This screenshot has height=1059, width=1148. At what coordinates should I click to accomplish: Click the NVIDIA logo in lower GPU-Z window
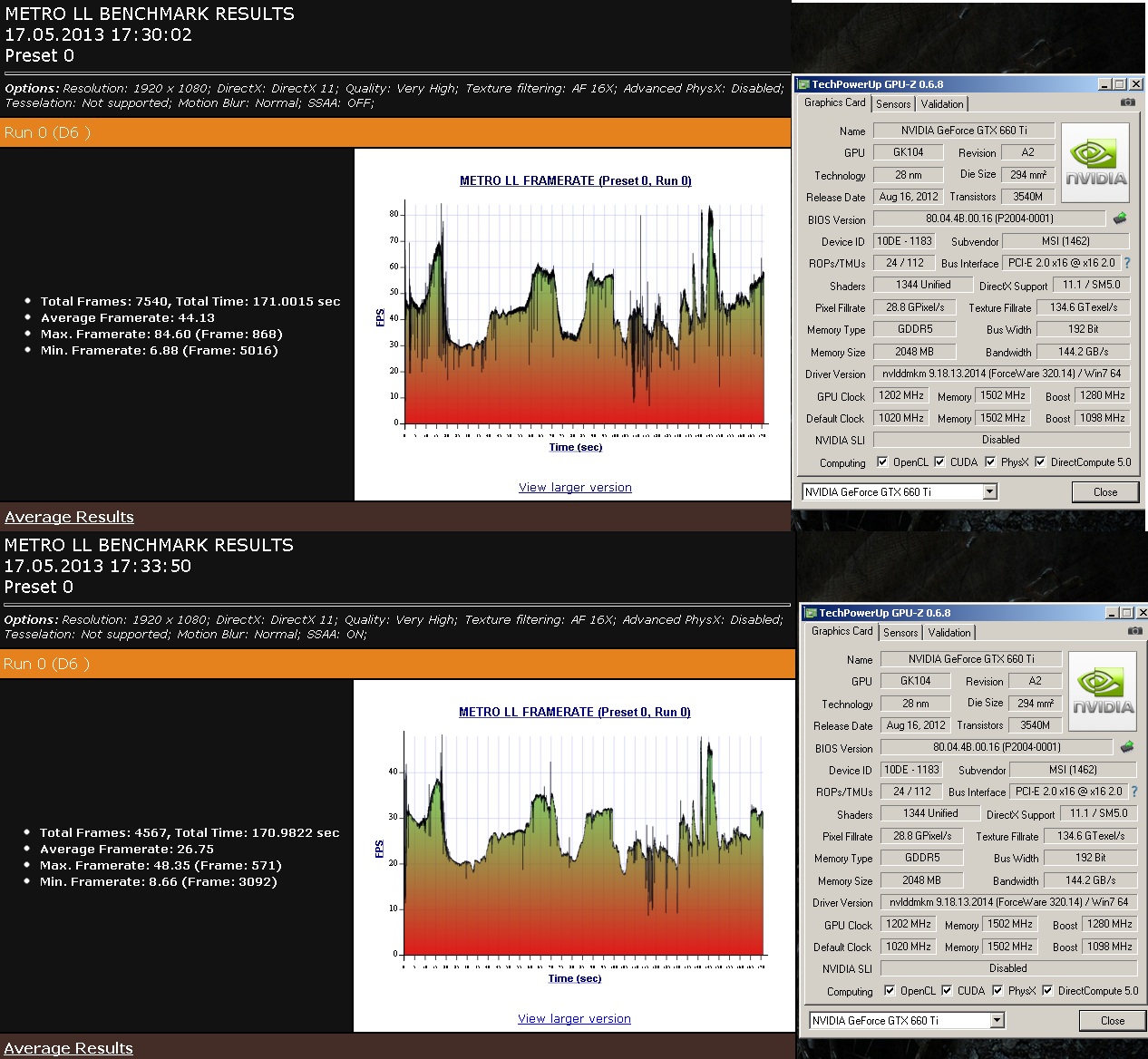point(1103,692)
